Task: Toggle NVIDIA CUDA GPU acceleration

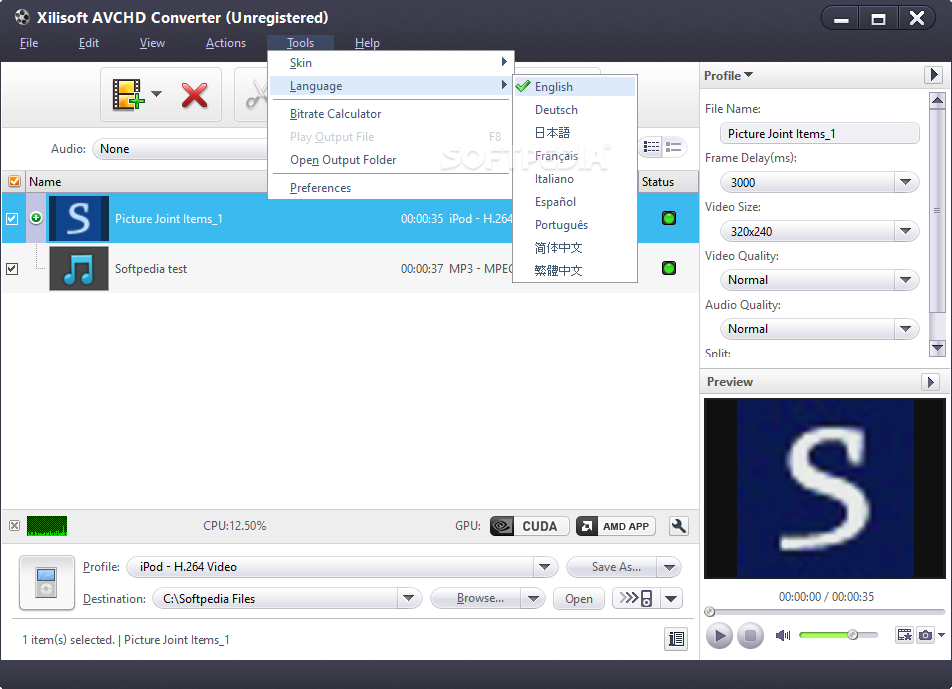Action: click(529, 526)
